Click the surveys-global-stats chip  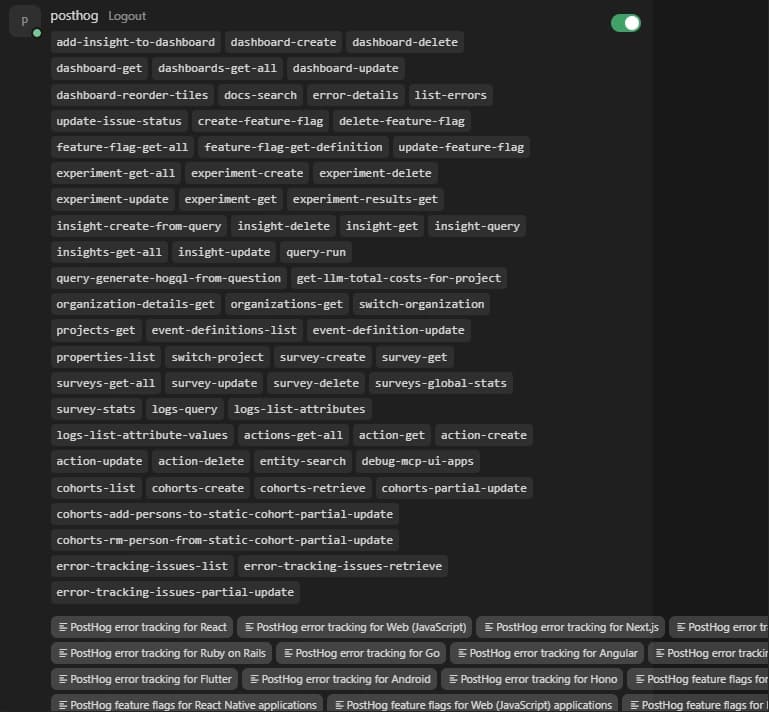(441, 383)
